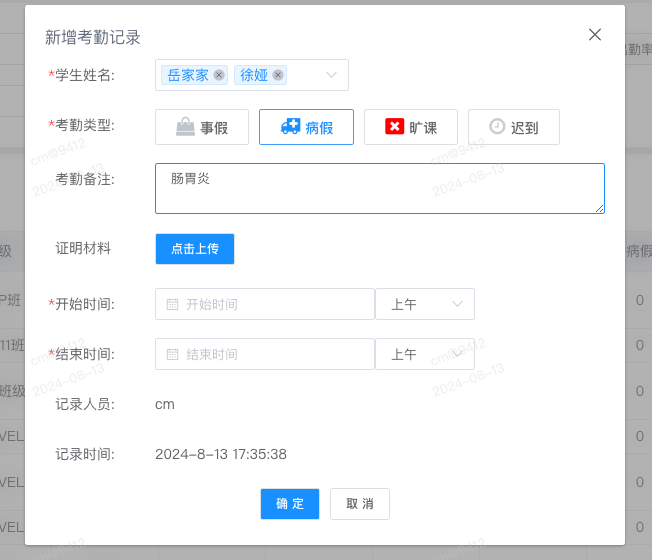Select 旷课 attendance type

(411, 127)
